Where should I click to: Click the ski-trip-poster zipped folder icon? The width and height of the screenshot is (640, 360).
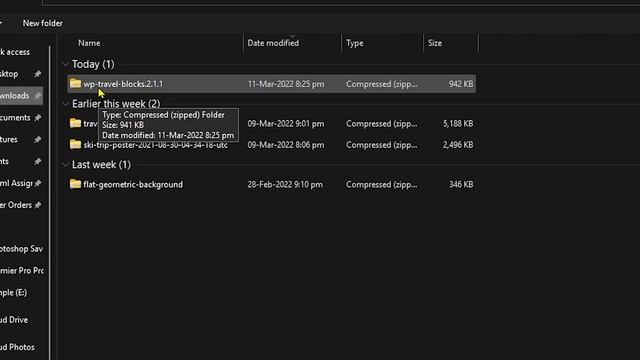pyautogui.click(x=75, y=144)
